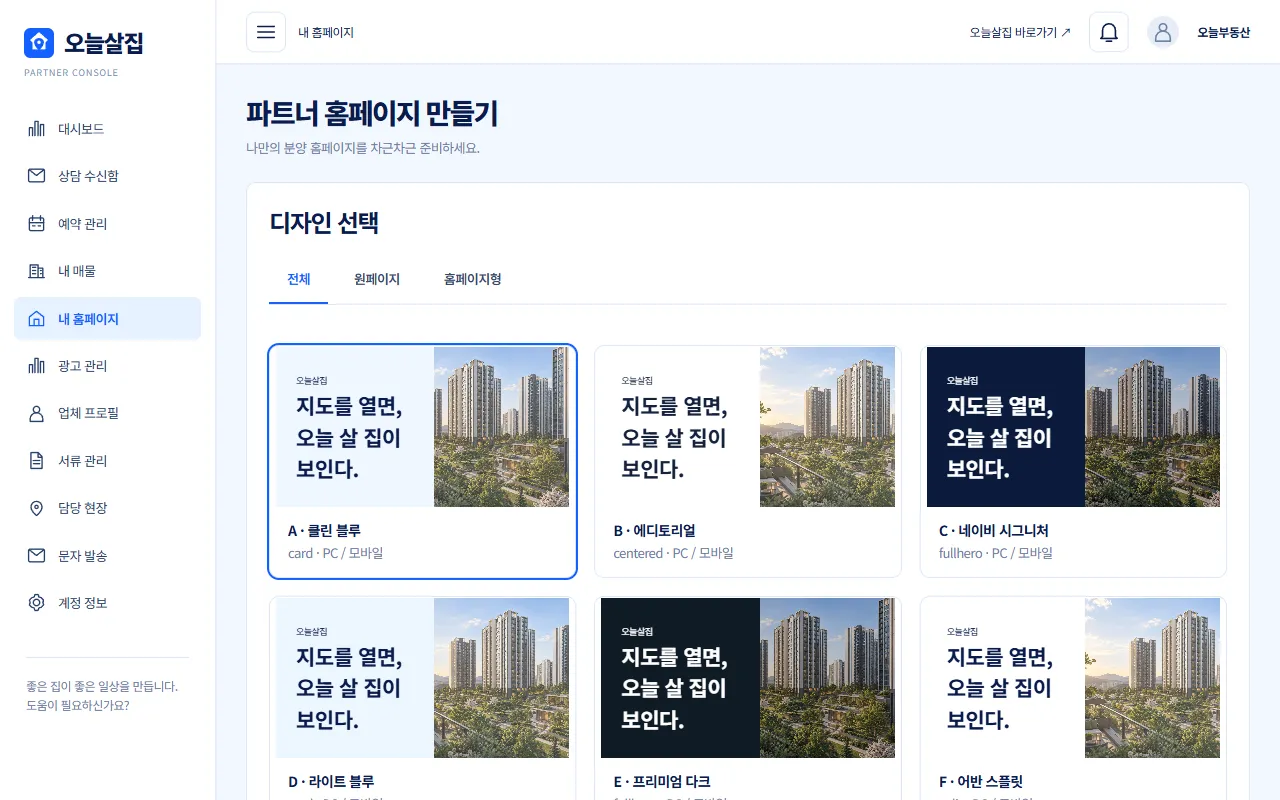This screenshot has height=800, width=1280.
Task: Go to 서류 관리
Action: click(x=107, y=461)
